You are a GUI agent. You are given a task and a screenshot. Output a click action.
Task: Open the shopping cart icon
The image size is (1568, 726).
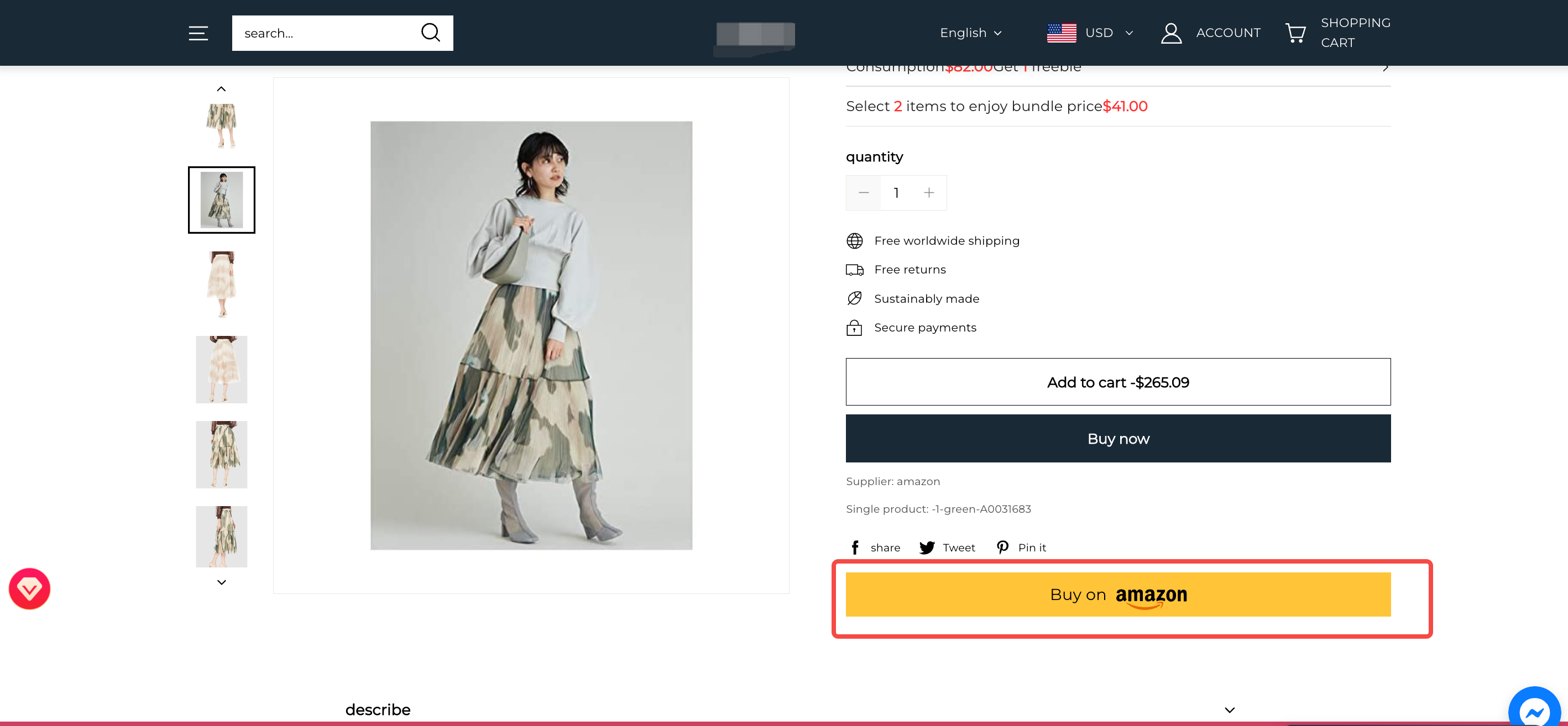(1295, 33)
